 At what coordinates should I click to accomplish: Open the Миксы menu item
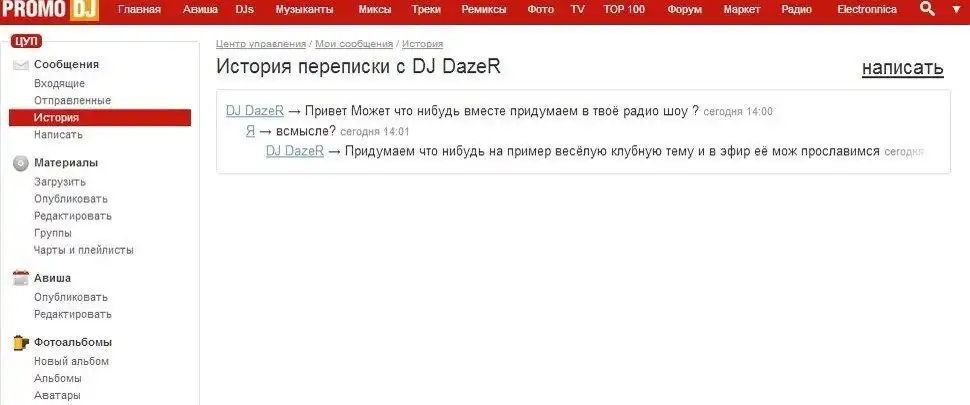point(374,9)
